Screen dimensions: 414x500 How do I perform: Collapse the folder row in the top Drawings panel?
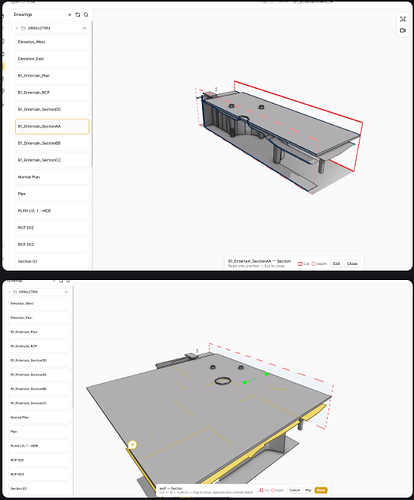(17, 28)
